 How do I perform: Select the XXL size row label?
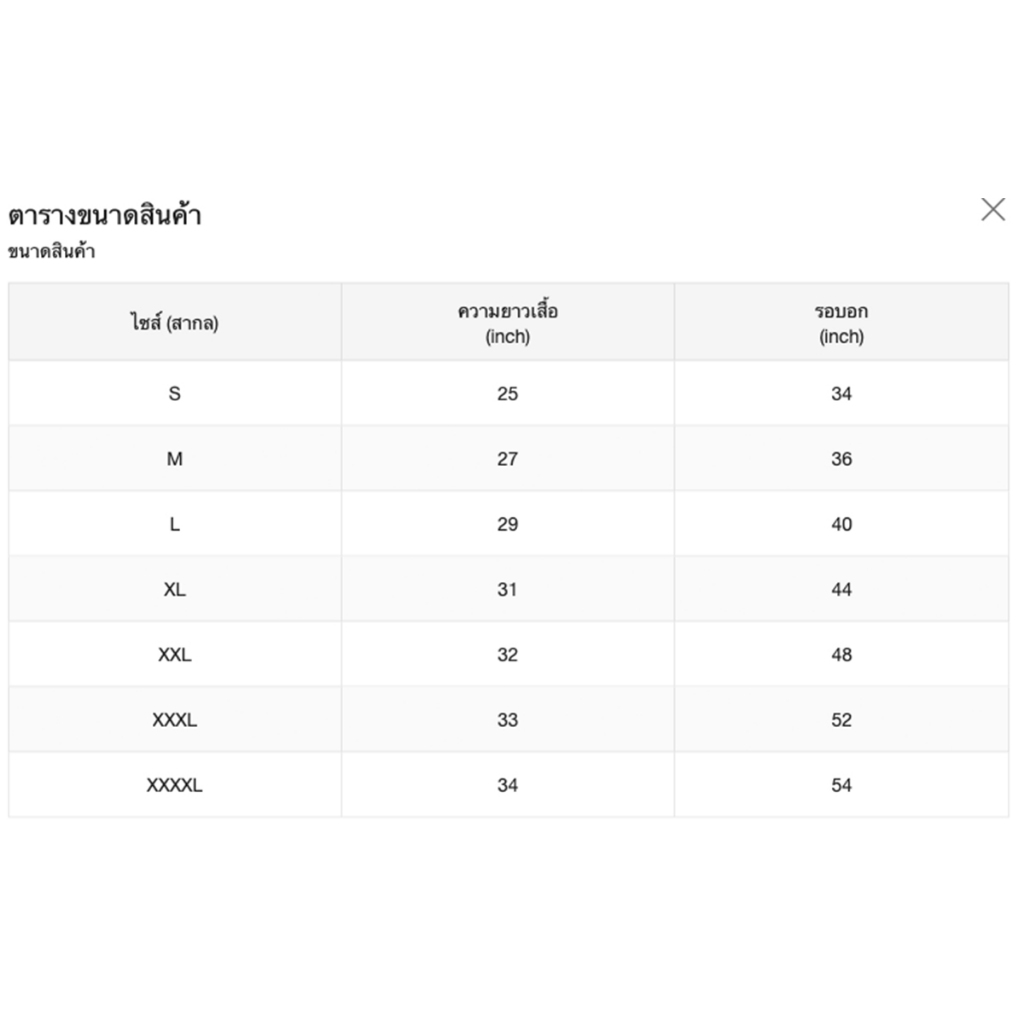[175, 655]
